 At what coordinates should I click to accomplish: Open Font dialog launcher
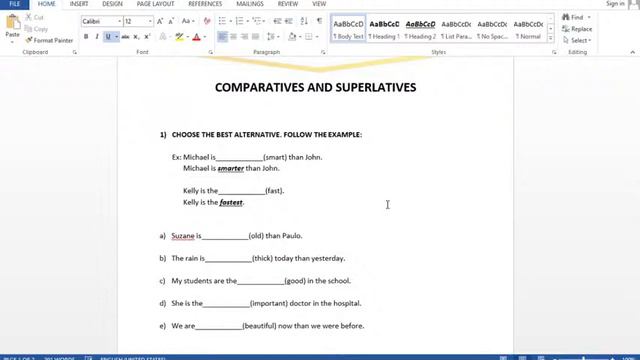pyautogui.click(x=211, y=52)
